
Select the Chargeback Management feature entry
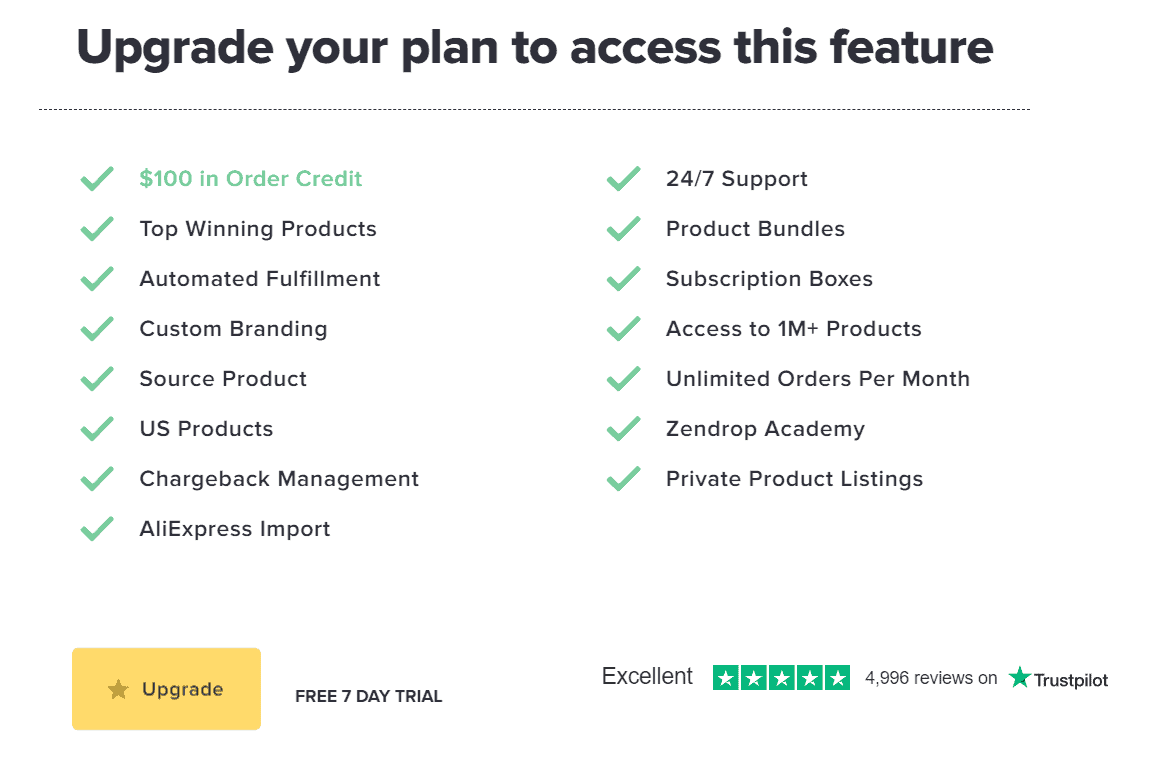point(279,479)
